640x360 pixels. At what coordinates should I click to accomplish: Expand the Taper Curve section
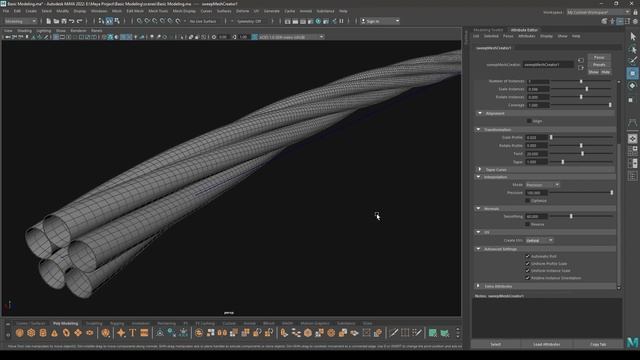pos(480,169)
